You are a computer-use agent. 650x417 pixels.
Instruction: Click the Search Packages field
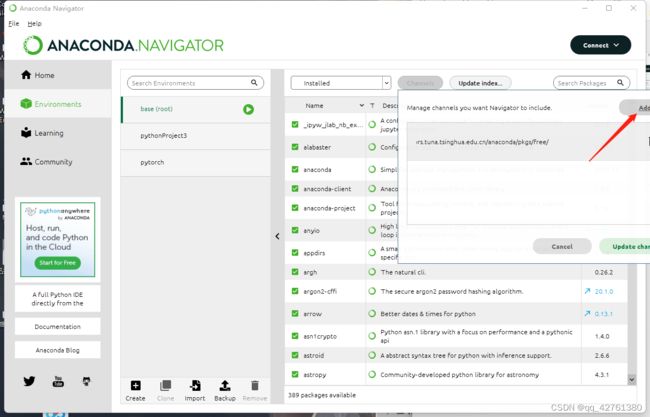tap(592, 83)
